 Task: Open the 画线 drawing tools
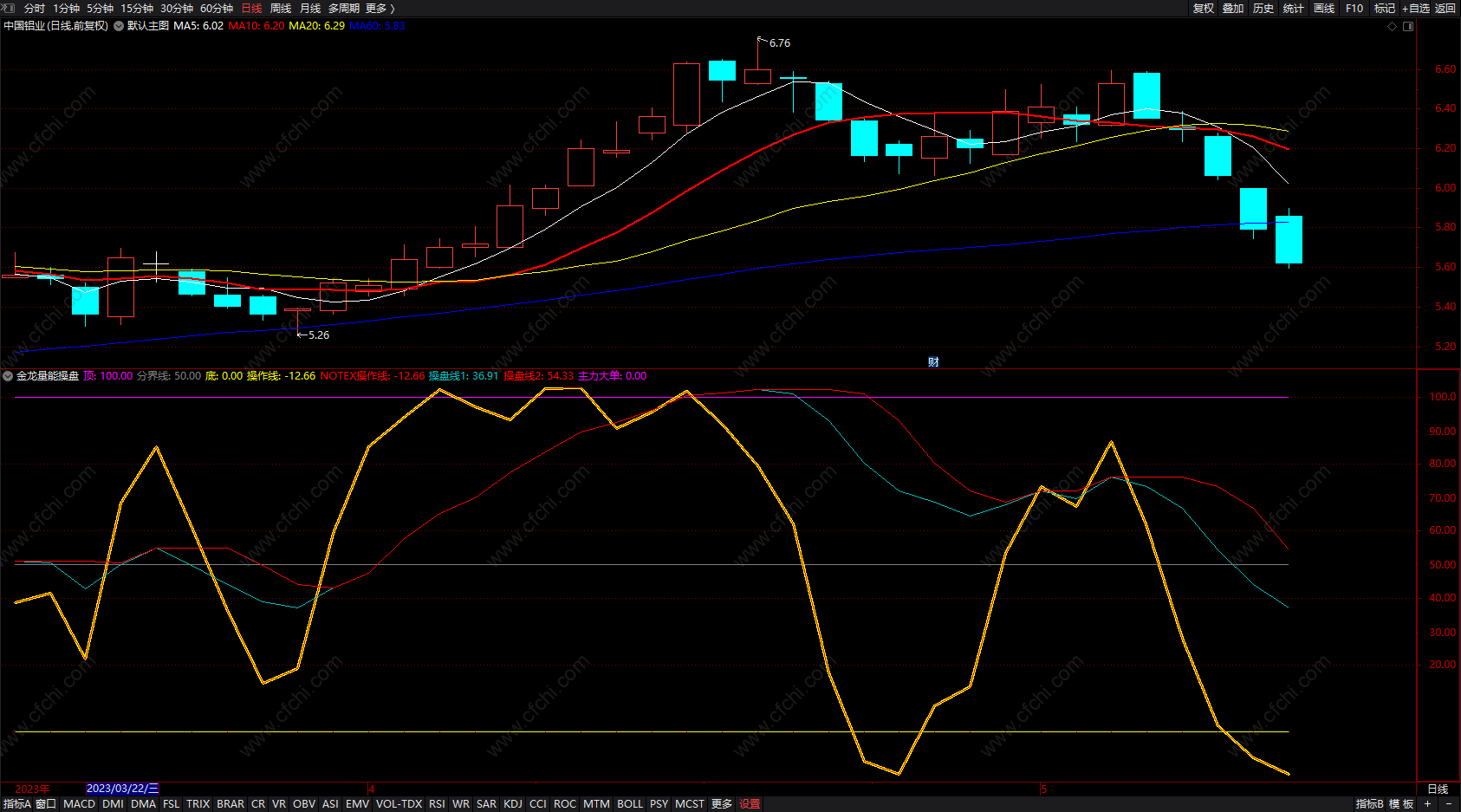click(x=1324, y=9)
